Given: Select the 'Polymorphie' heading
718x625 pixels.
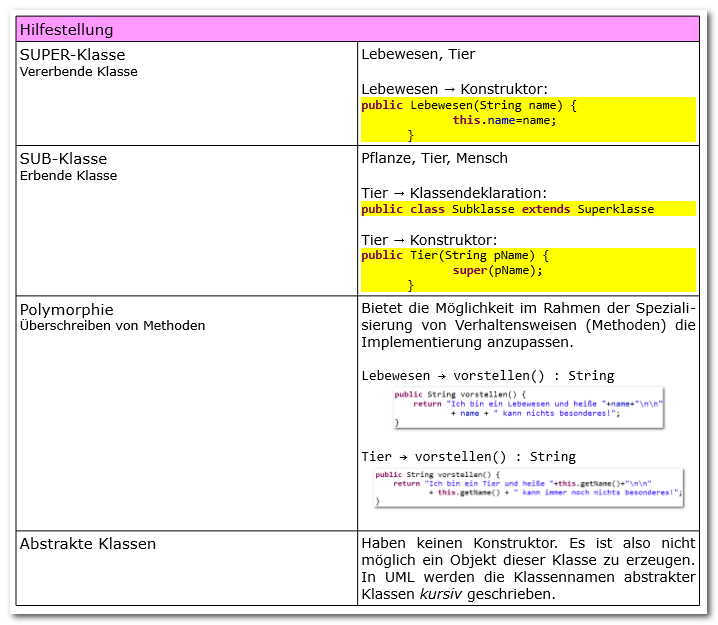Looking at the screenshot, I should point(66,310).
